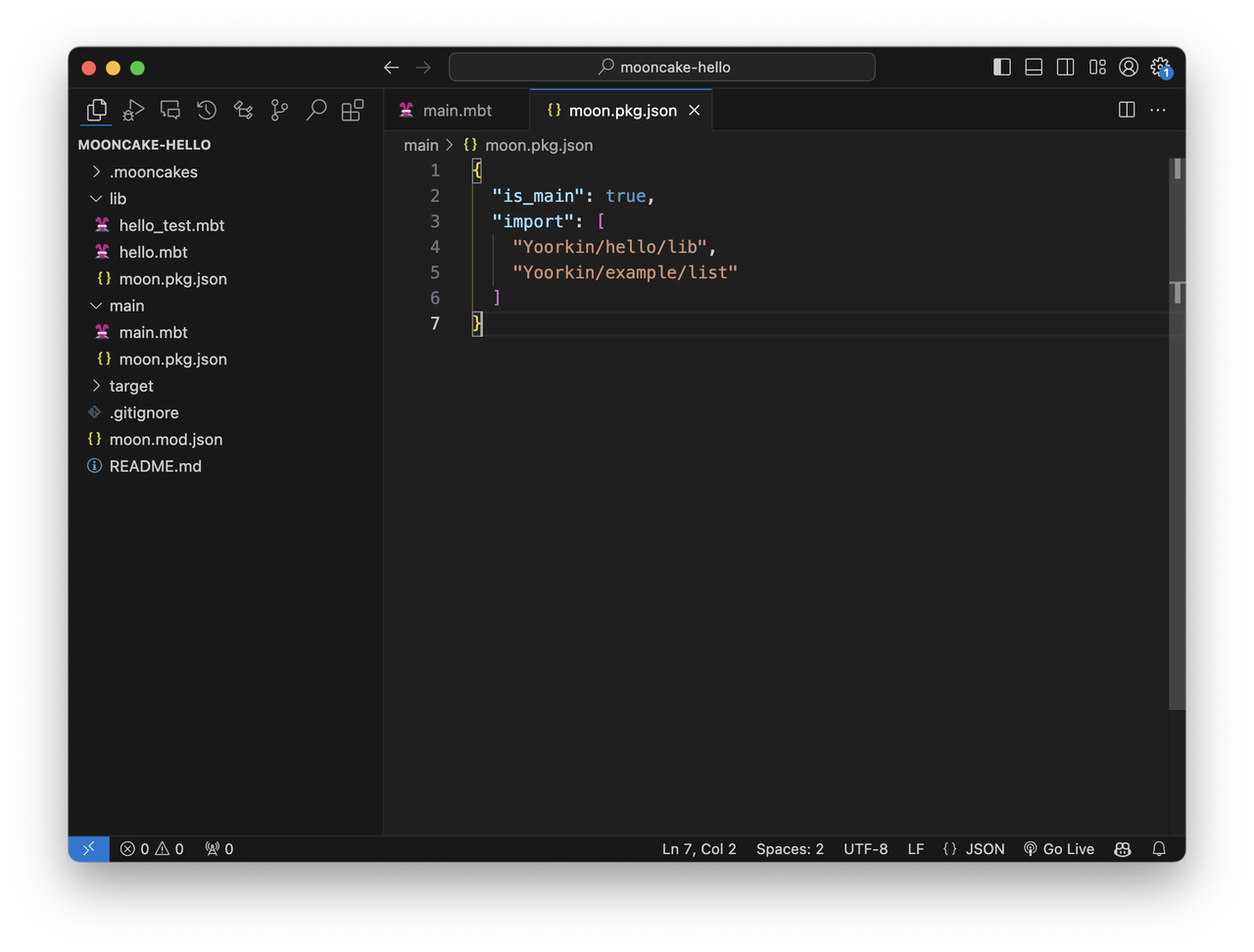The image size is (1254, 952).
Task: Open moon.pkg.json under lib folder
Action: (x=225, y=279)
